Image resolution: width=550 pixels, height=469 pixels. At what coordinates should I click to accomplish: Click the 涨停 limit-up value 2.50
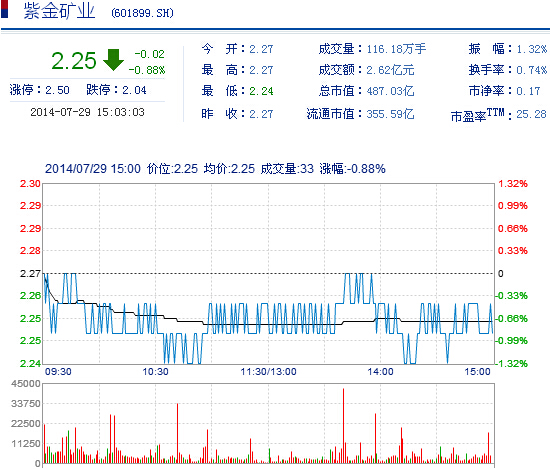(58, 90)
